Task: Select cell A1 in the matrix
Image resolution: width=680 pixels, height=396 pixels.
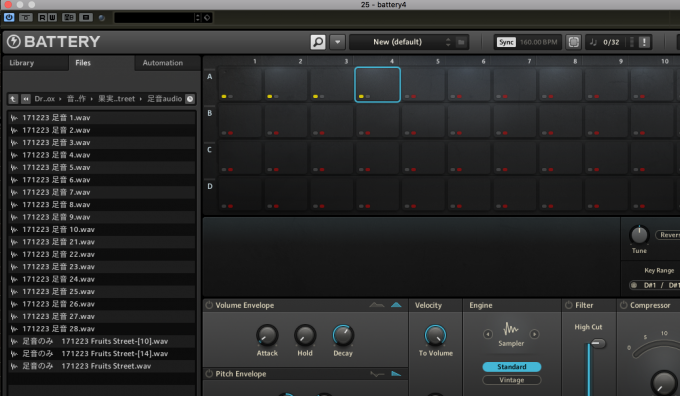Action: 240,85
